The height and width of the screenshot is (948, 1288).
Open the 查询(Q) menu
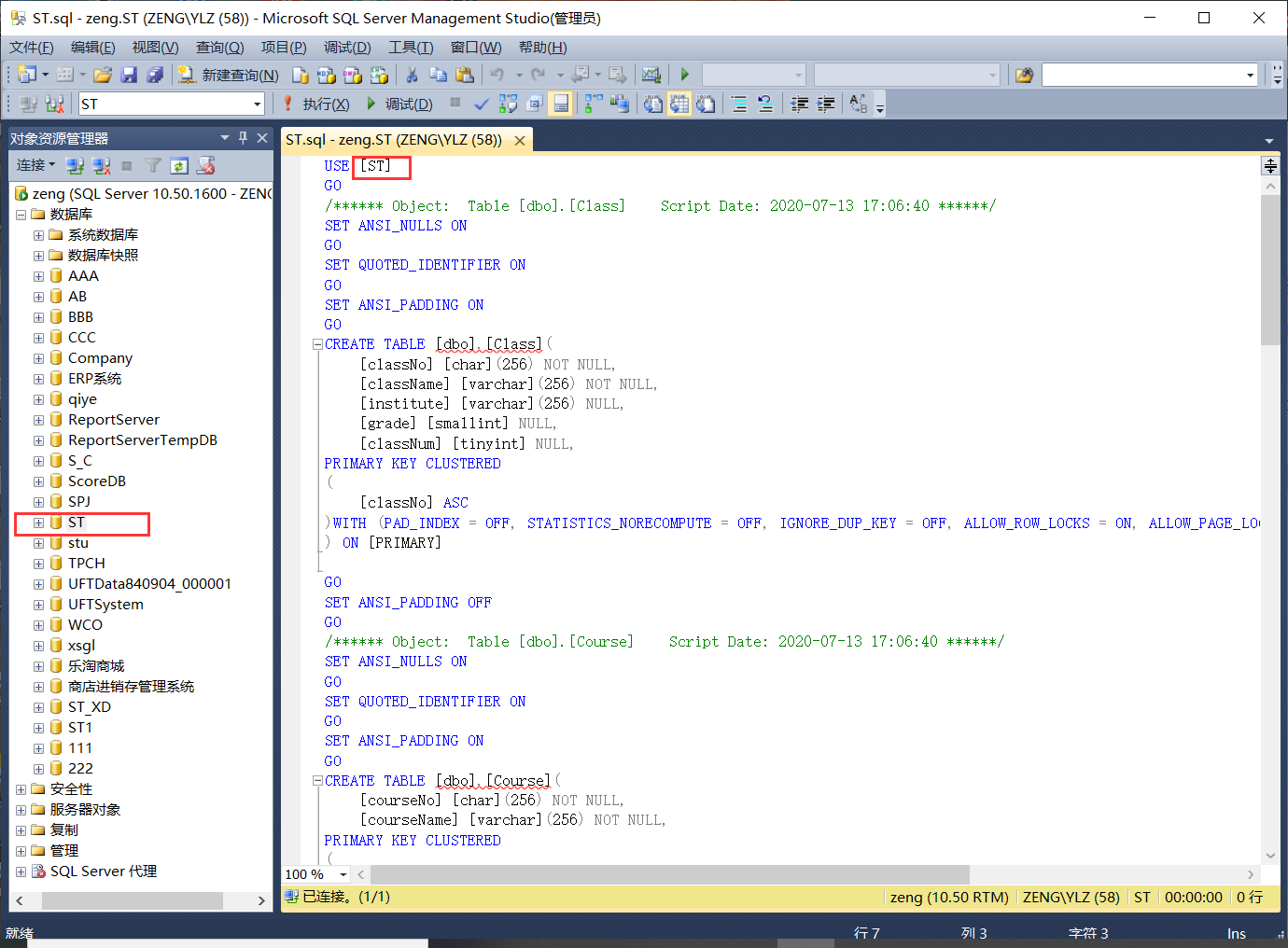[x=219, y=47]
